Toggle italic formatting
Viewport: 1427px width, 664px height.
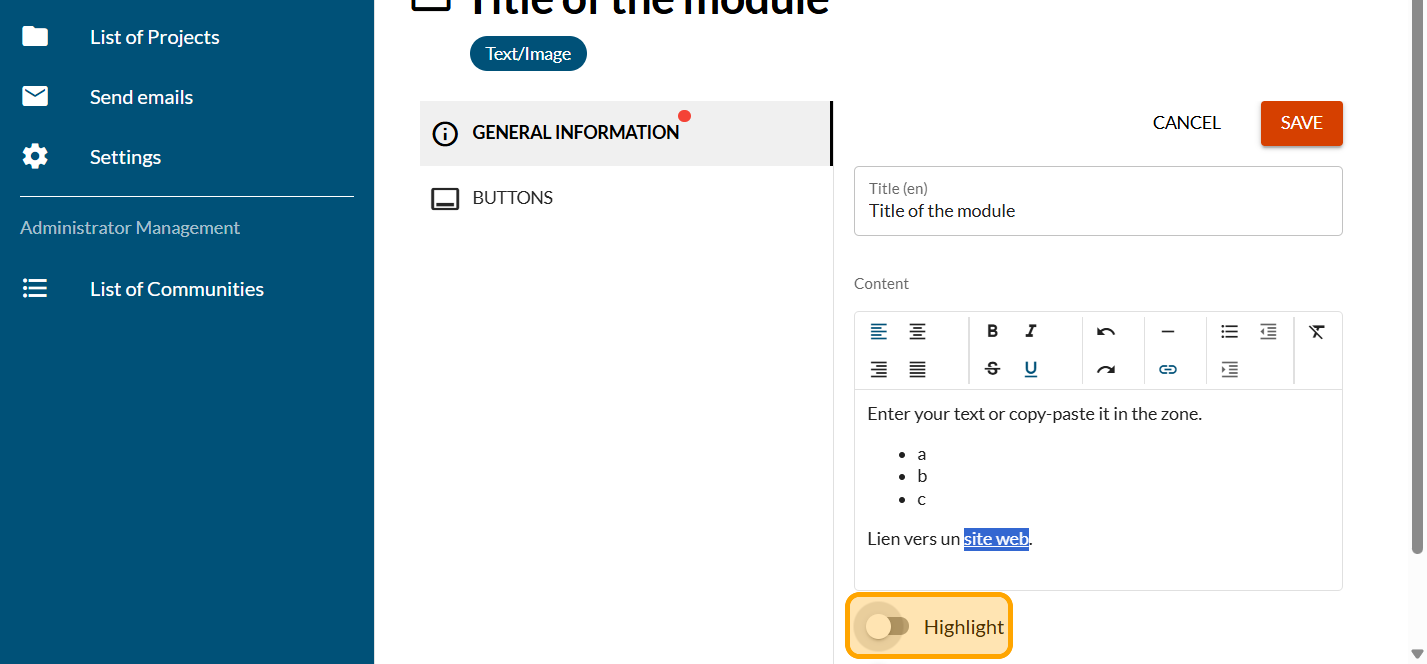pyautogui.click(x=1030, y=332)
